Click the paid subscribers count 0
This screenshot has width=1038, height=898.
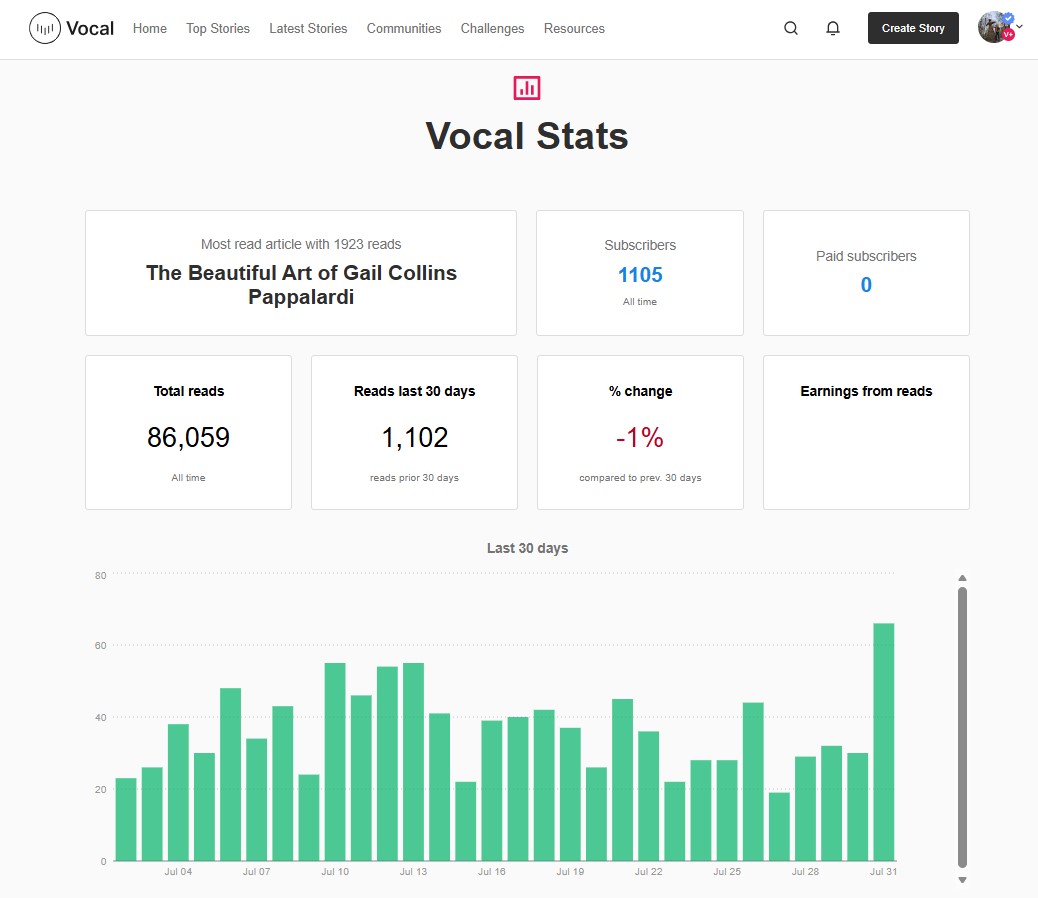click(866, 285)
